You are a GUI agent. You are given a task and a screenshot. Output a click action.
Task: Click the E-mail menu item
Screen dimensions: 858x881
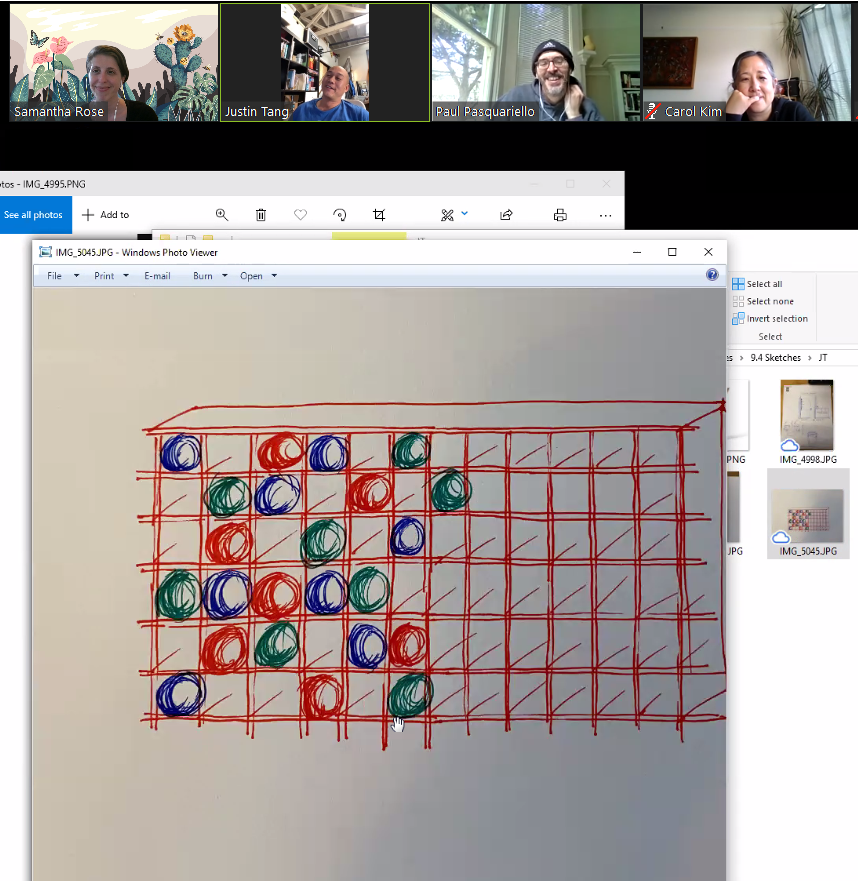click(x=157, y=276)
